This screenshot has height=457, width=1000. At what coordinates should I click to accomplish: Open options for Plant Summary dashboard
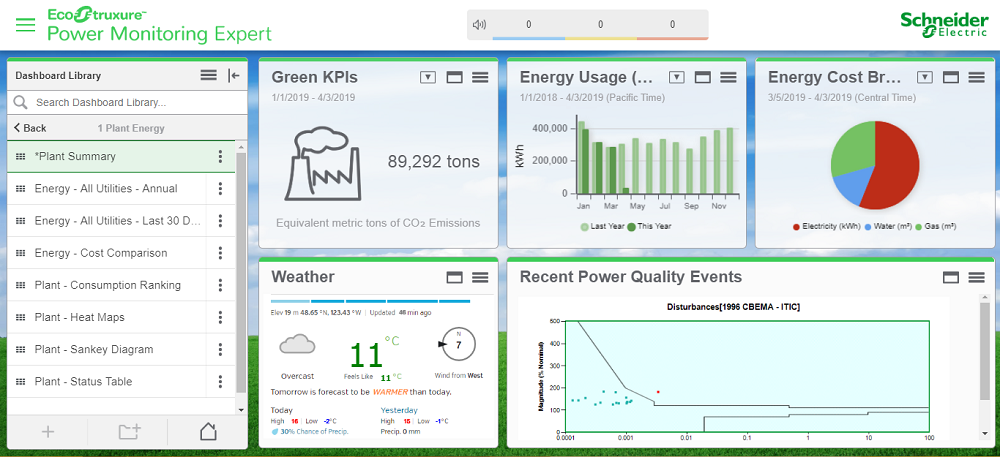tap(220, 157)
